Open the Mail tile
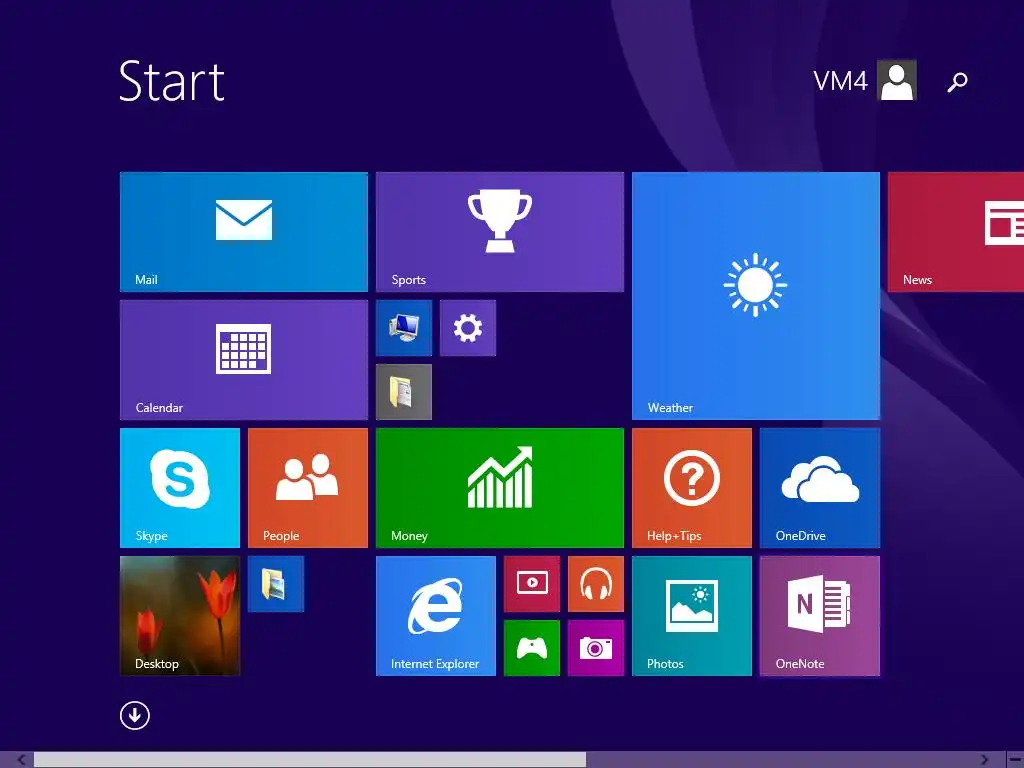Screen dimensions: 1024x768 244,232
